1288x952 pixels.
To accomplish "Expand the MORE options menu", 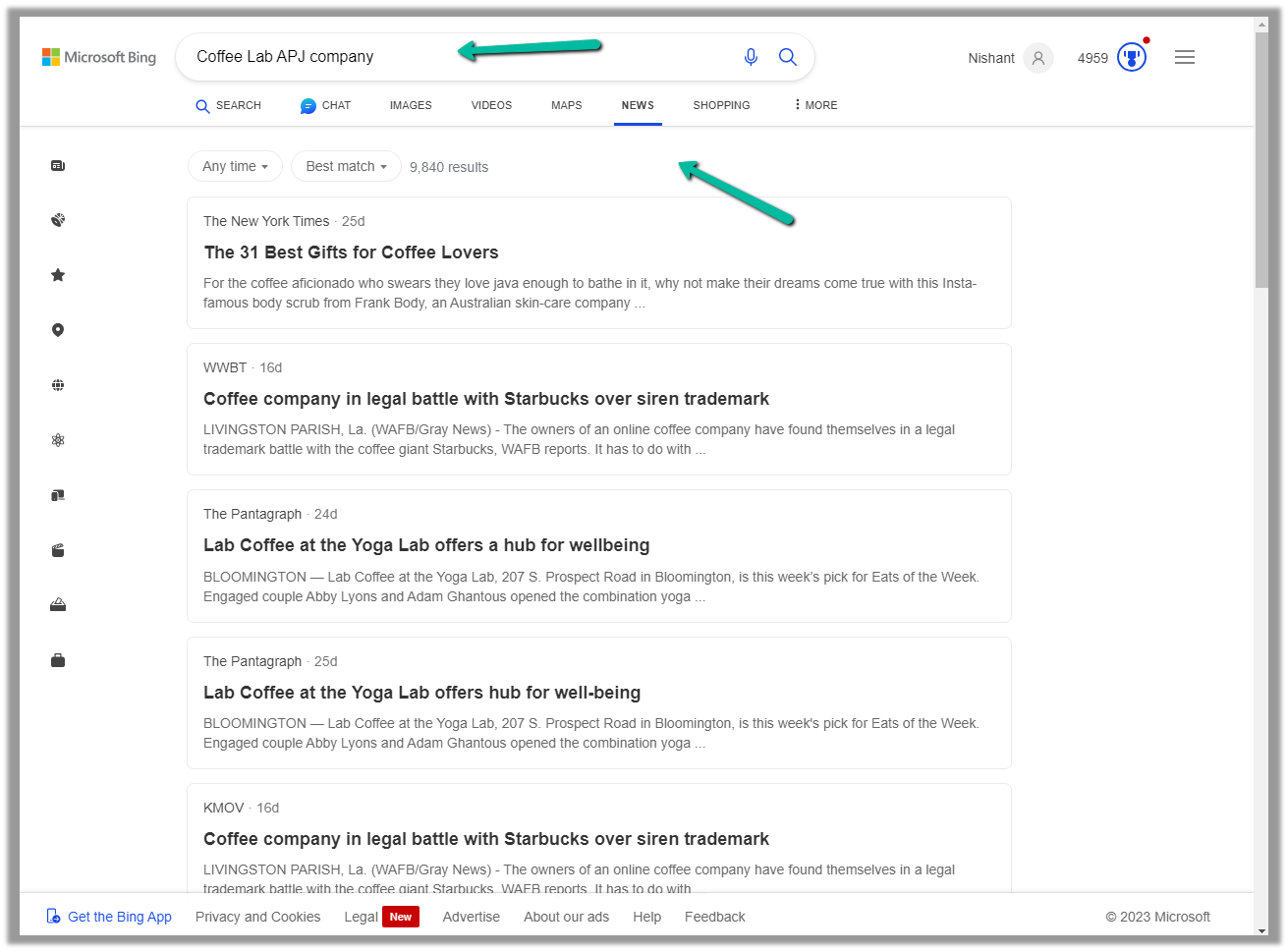I will tap(815, 105).
